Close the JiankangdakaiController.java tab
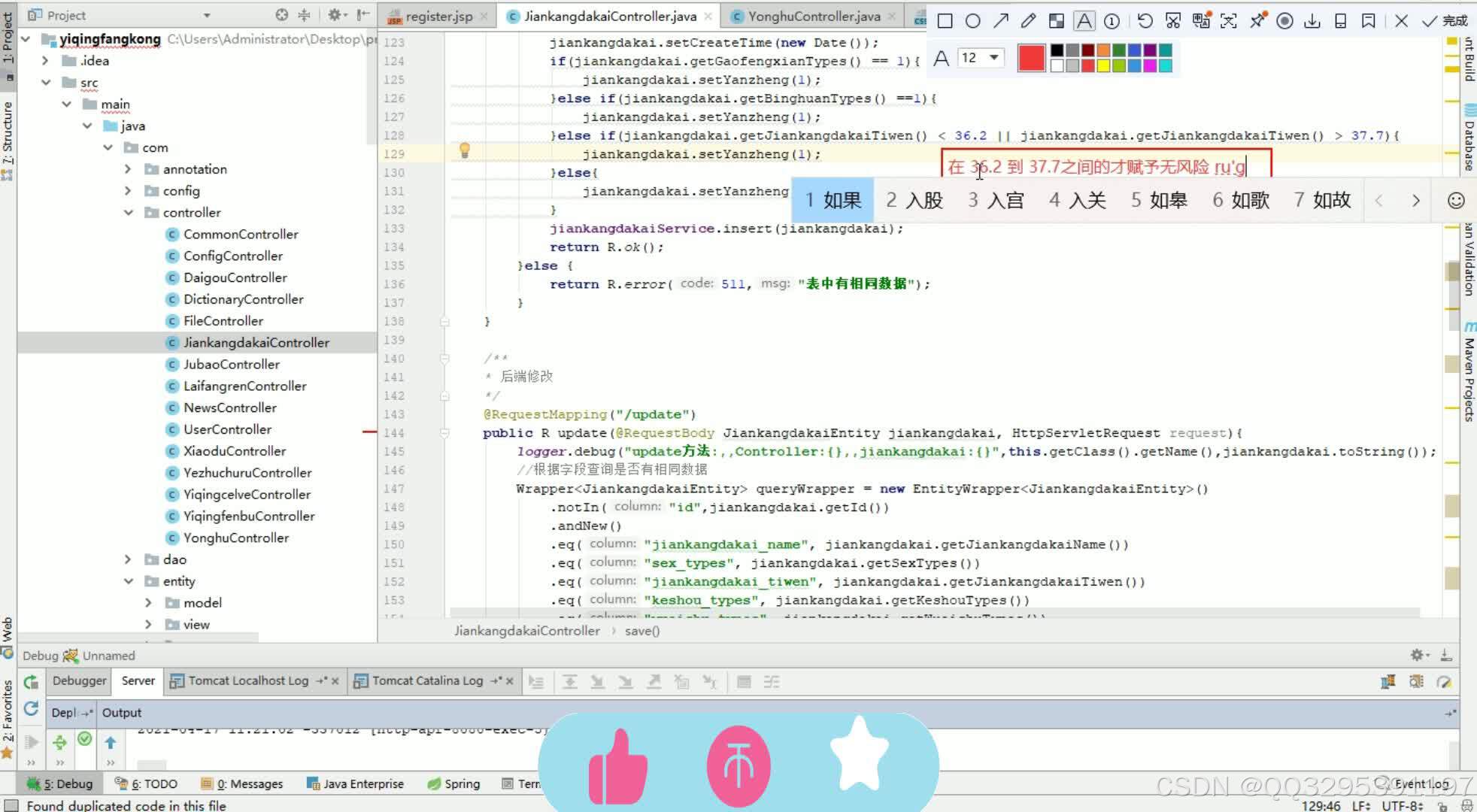Screen dimensions: 1477x812 708,16
